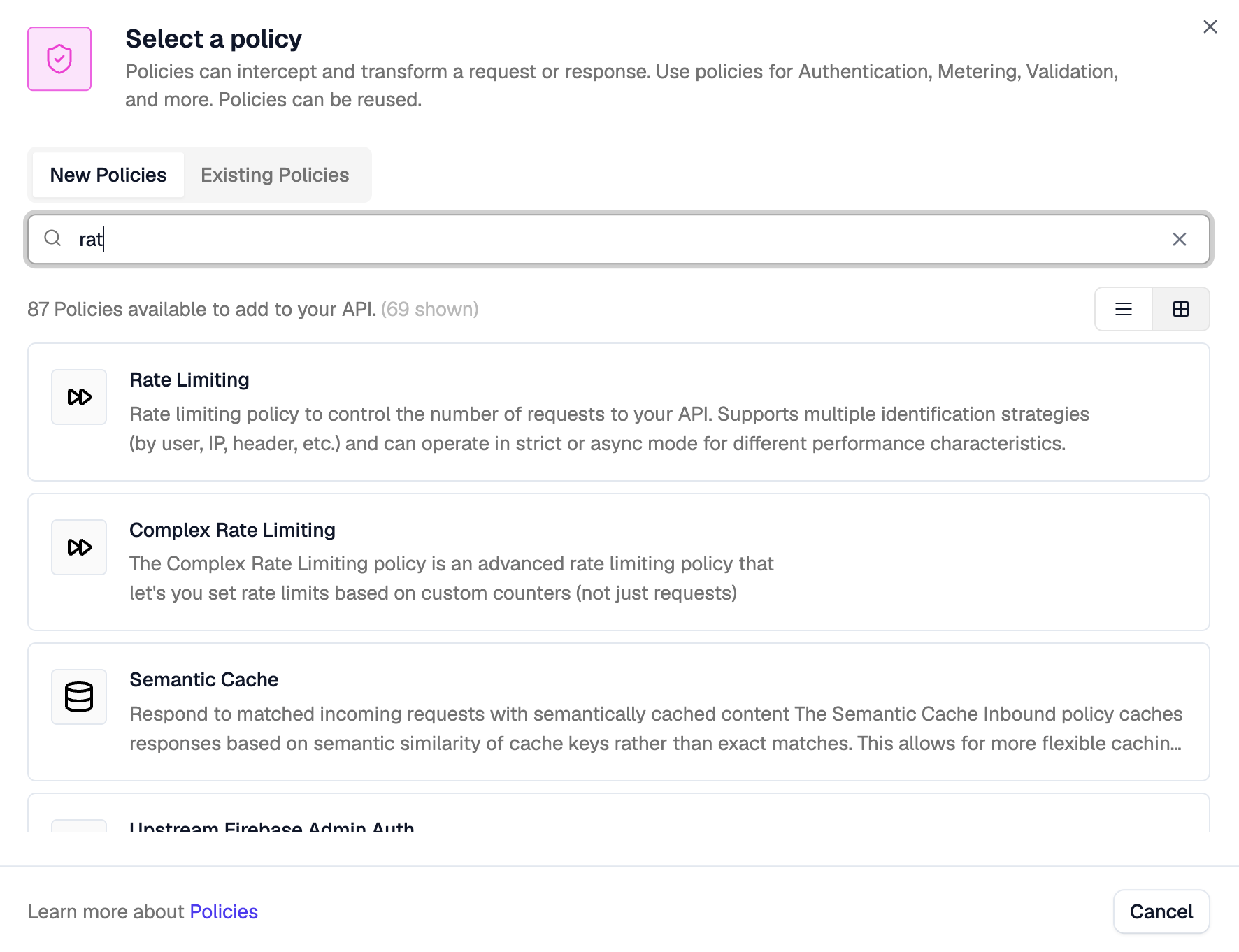Viewport: 1239px width, 952px height.
Task: Open the Existing Policies tab
Action: pos(275,175)
